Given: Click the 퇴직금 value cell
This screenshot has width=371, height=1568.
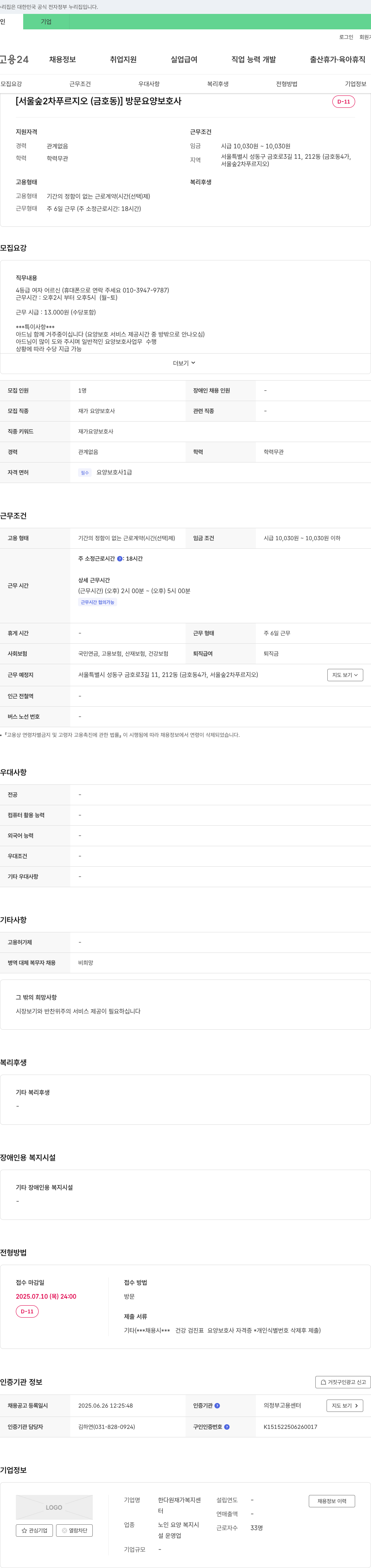Looking at the screenshot, I should [x=271, y=654].
